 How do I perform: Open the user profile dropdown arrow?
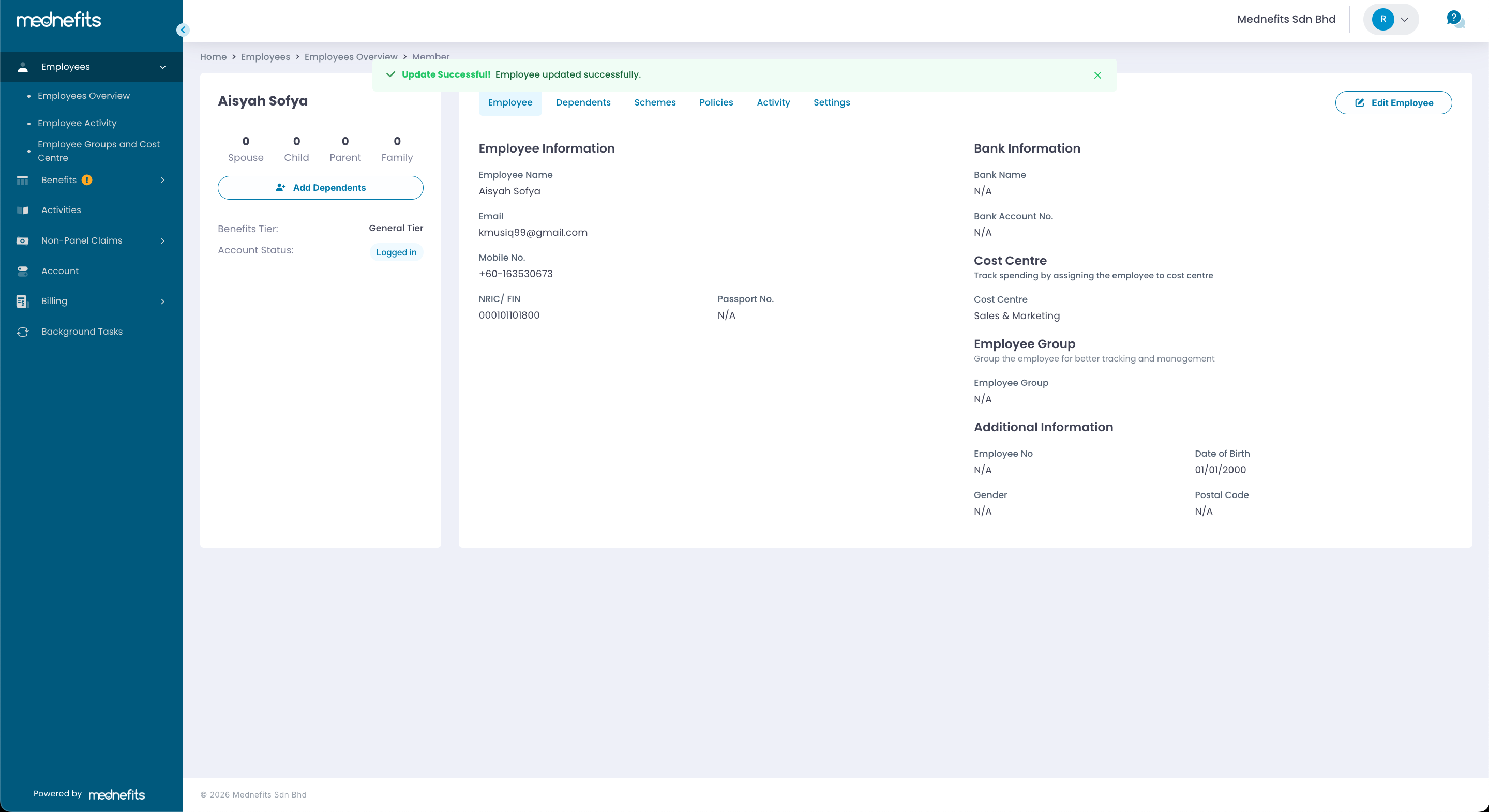click(x=1405, y=20)
